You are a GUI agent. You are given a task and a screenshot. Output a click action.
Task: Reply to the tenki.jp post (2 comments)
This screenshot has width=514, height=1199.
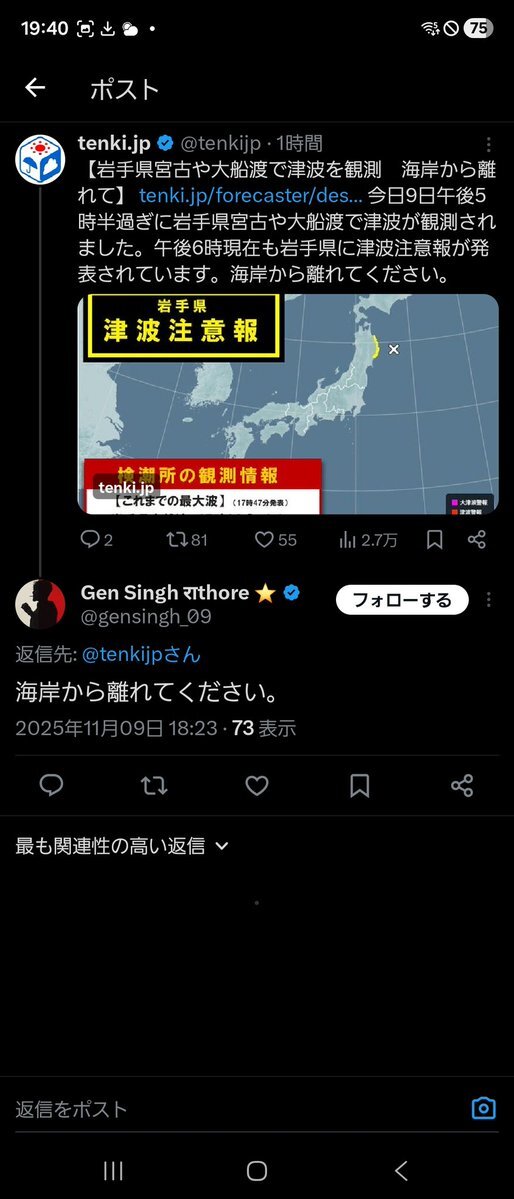96,541
